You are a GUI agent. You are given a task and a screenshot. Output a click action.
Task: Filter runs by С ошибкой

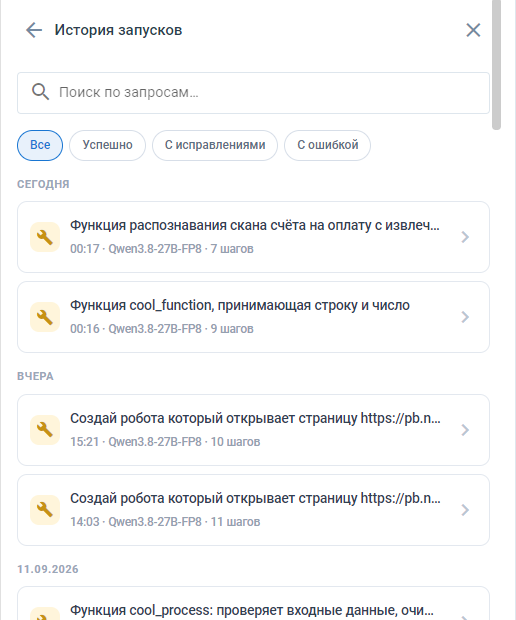[327, 145]
